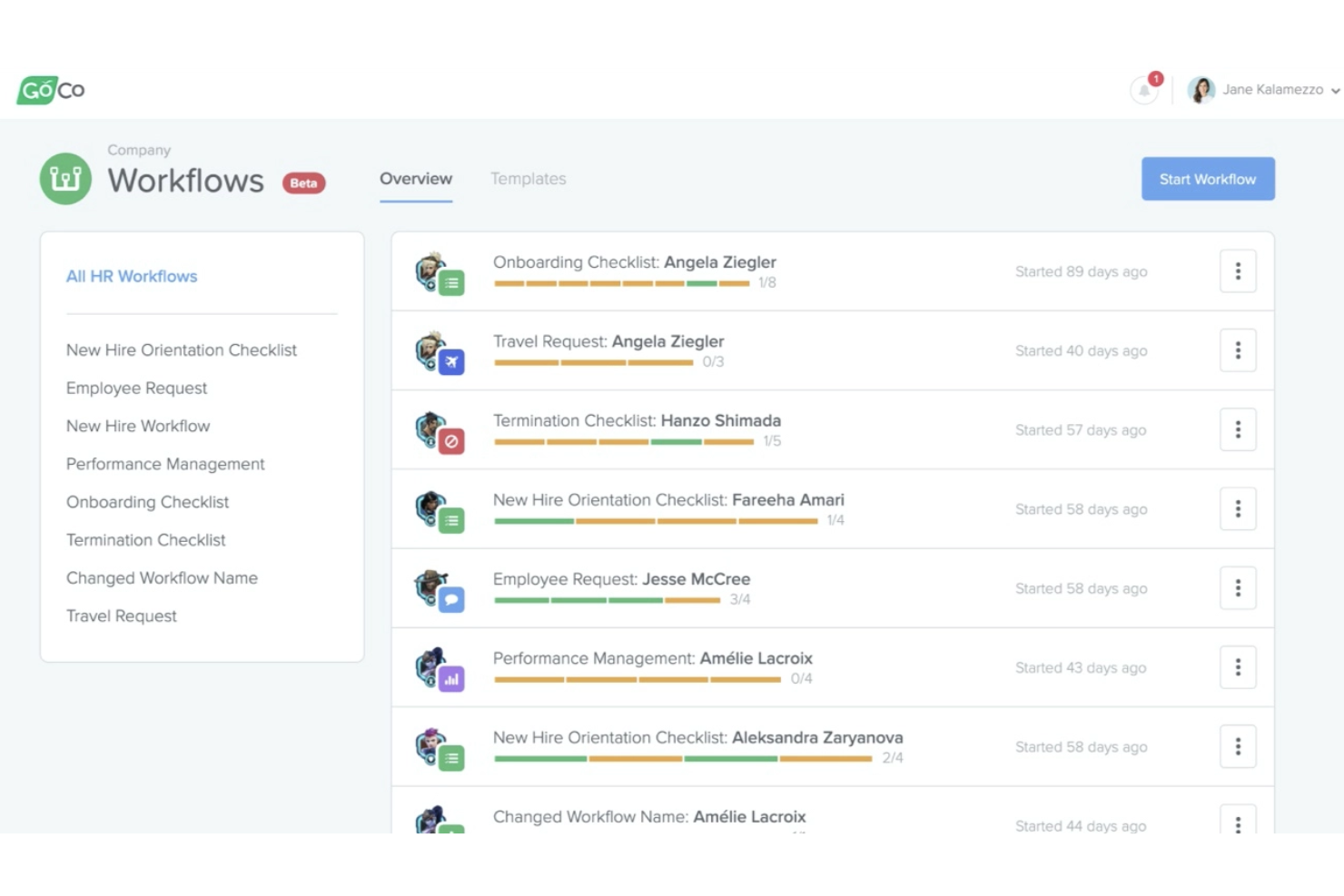Click the GoCo logo
This screenshot has width=1344, height=896.
click(x=51, y=90)
